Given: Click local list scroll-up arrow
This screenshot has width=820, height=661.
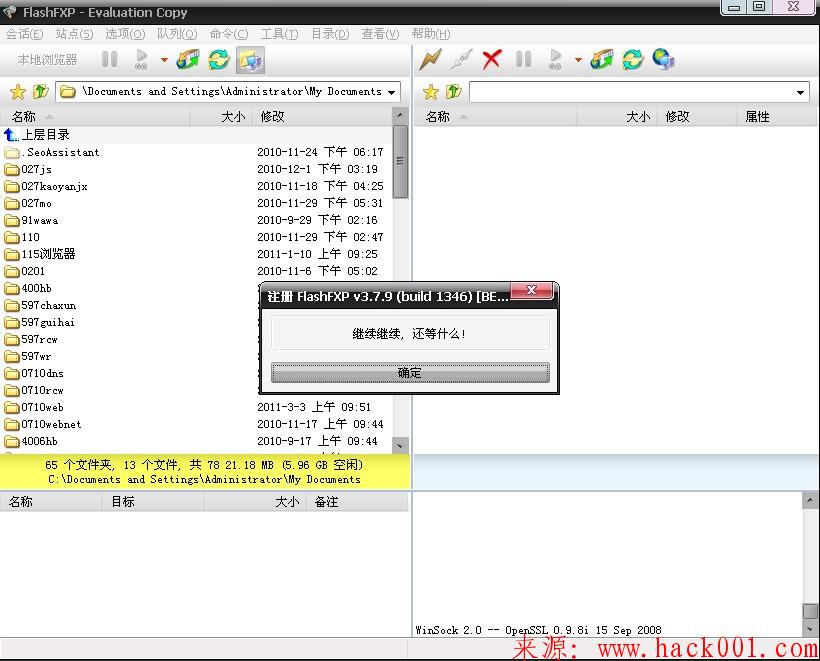Looking at the screenshot, I should click(x=400, y=116).
